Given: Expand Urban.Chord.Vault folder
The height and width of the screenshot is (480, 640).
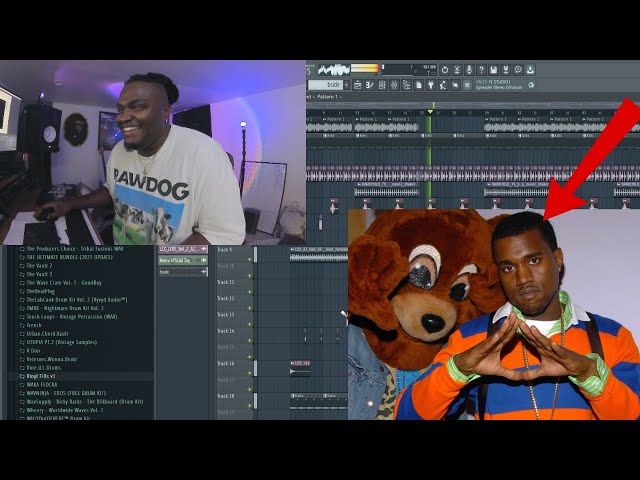Looking at the screenshot, I should (x=44, y=333).
